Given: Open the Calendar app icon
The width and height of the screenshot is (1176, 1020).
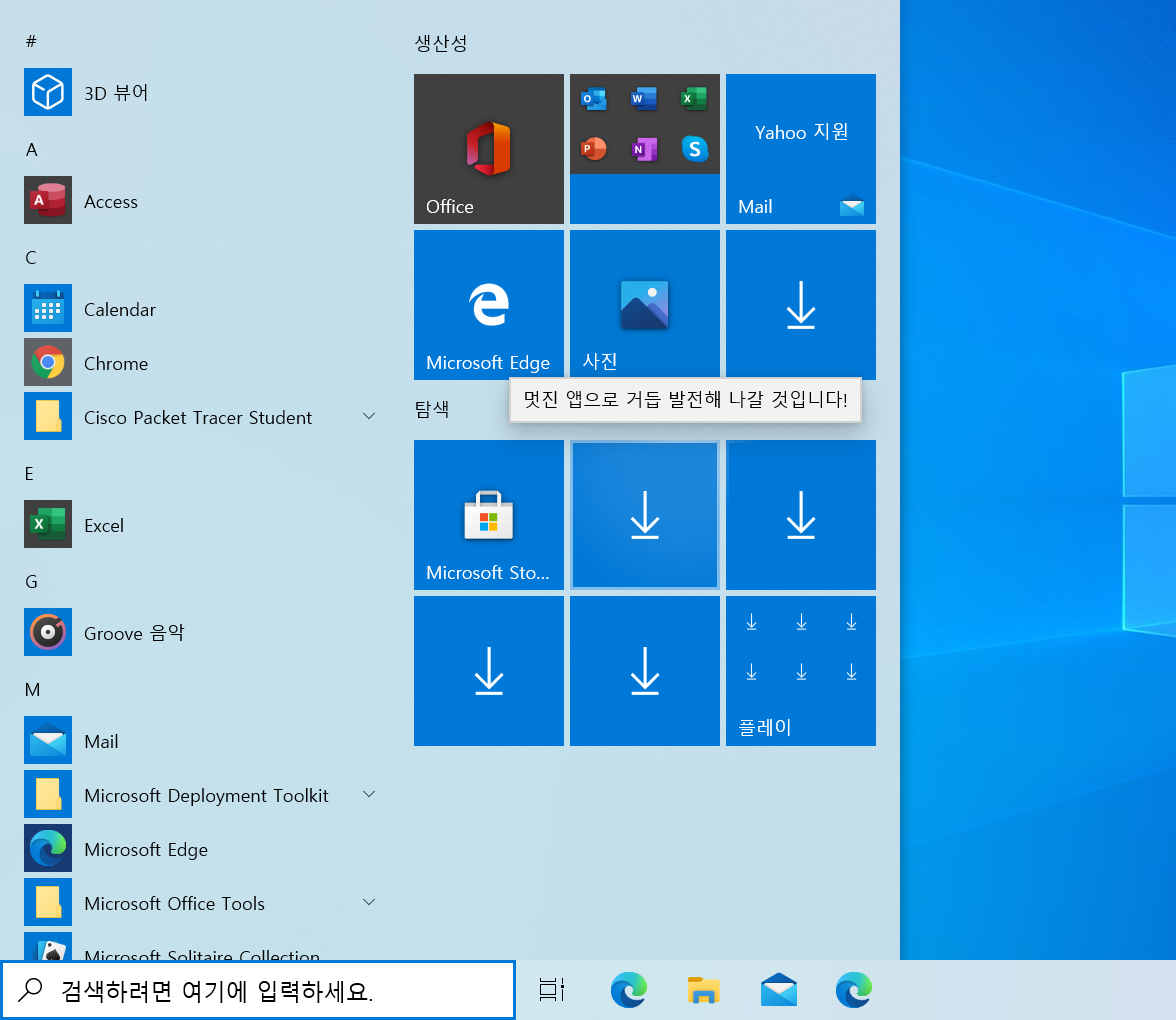Looking at the screenshot, I should tap(48, 308).
